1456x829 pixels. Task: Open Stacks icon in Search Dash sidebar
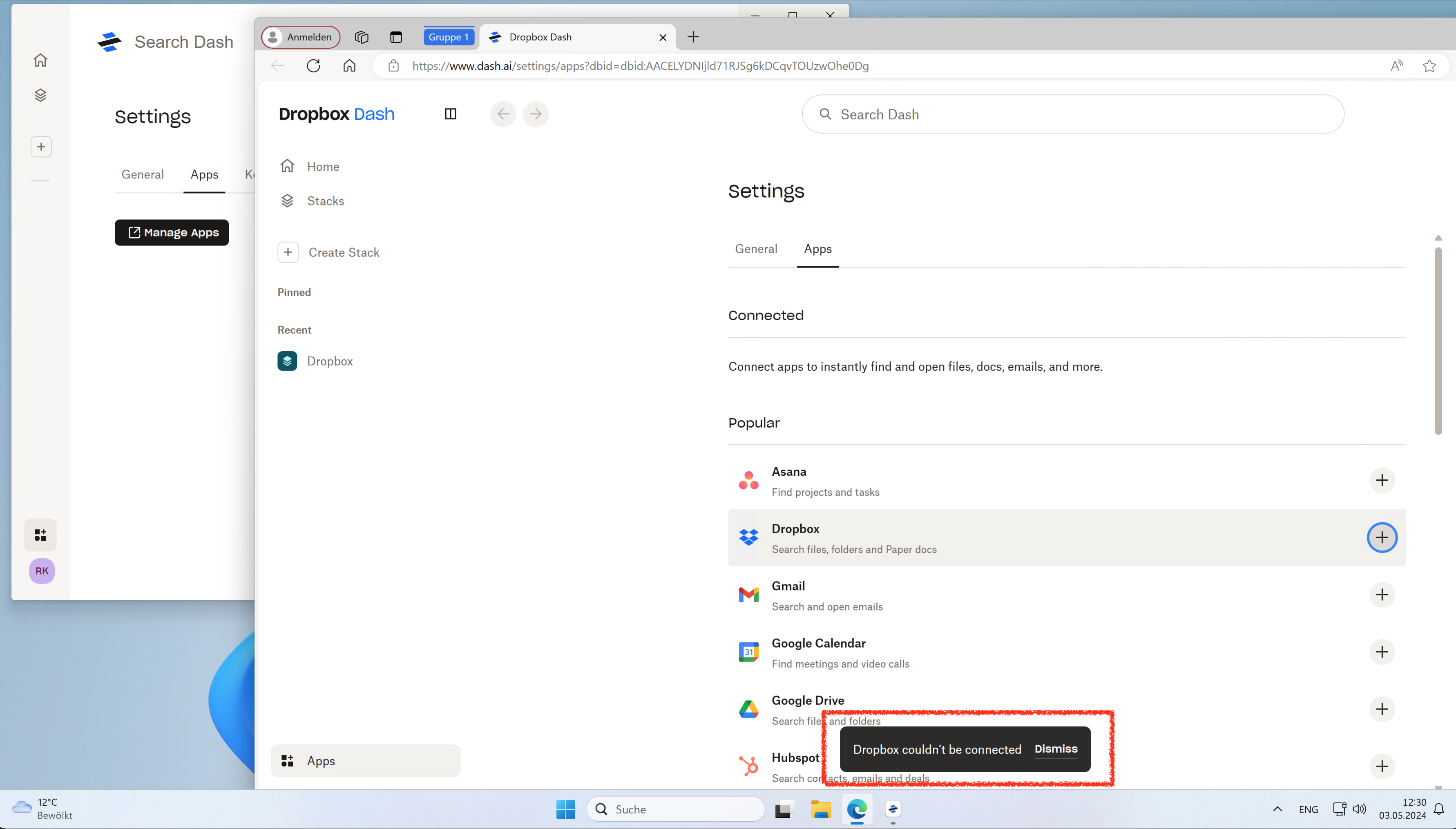40,95
